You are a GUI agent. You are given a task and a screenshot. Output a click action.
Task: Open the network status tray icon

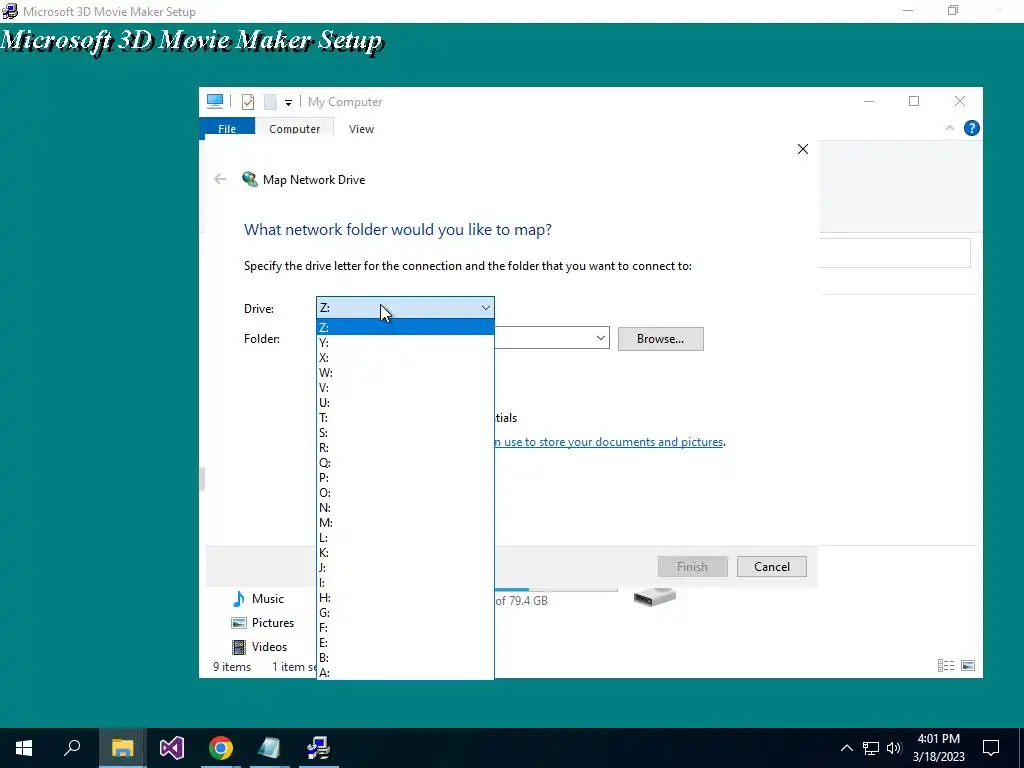click(871, 748)
